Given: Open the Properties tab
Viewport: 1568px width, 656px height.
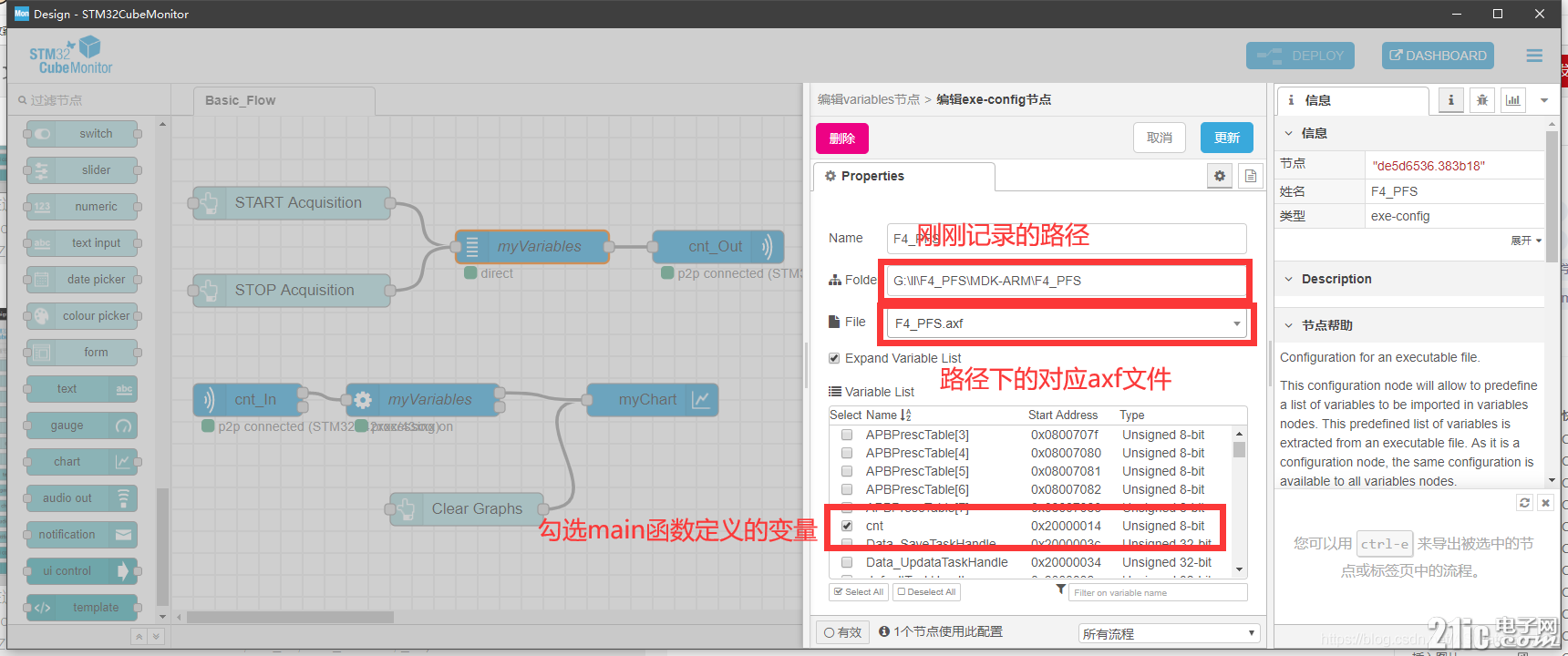Looking at the screenshot, I should pos(903,177).
